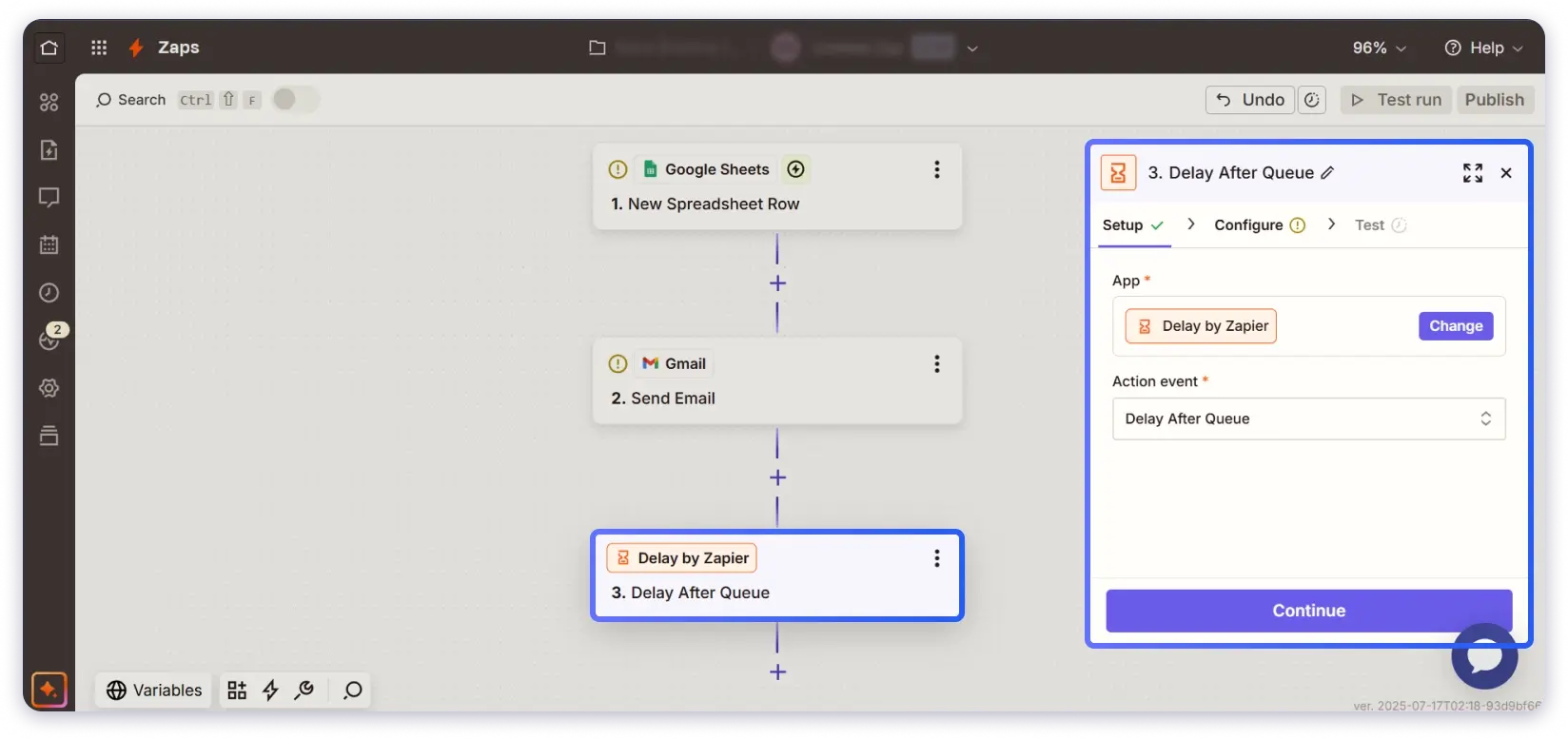Switch to the Setup tab
Screen dimensions: 1568x739
1133,225
